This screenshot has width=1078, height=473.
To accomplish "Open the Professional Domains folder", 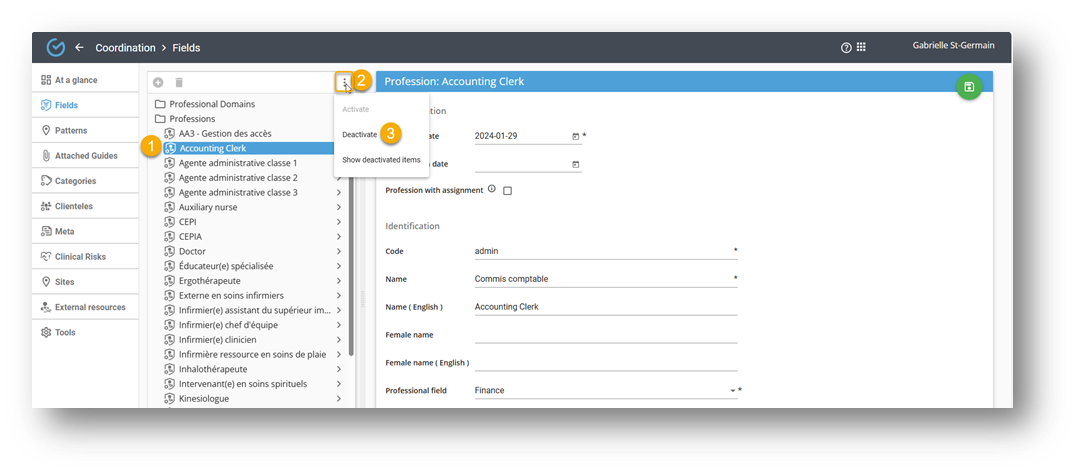I will pos(211,104).
